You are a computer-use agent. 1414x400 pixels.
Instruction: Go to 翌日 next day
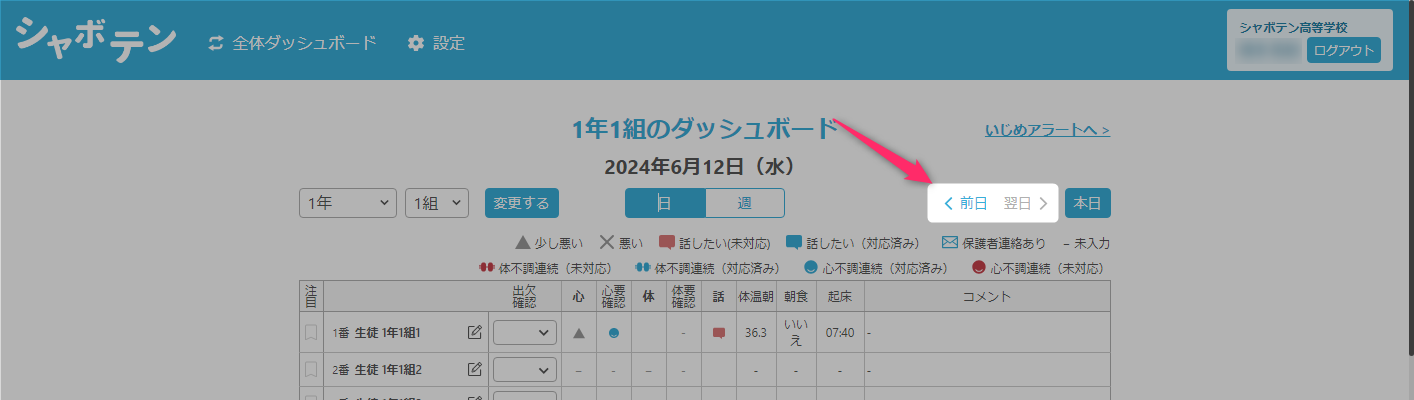(1026, 203)
